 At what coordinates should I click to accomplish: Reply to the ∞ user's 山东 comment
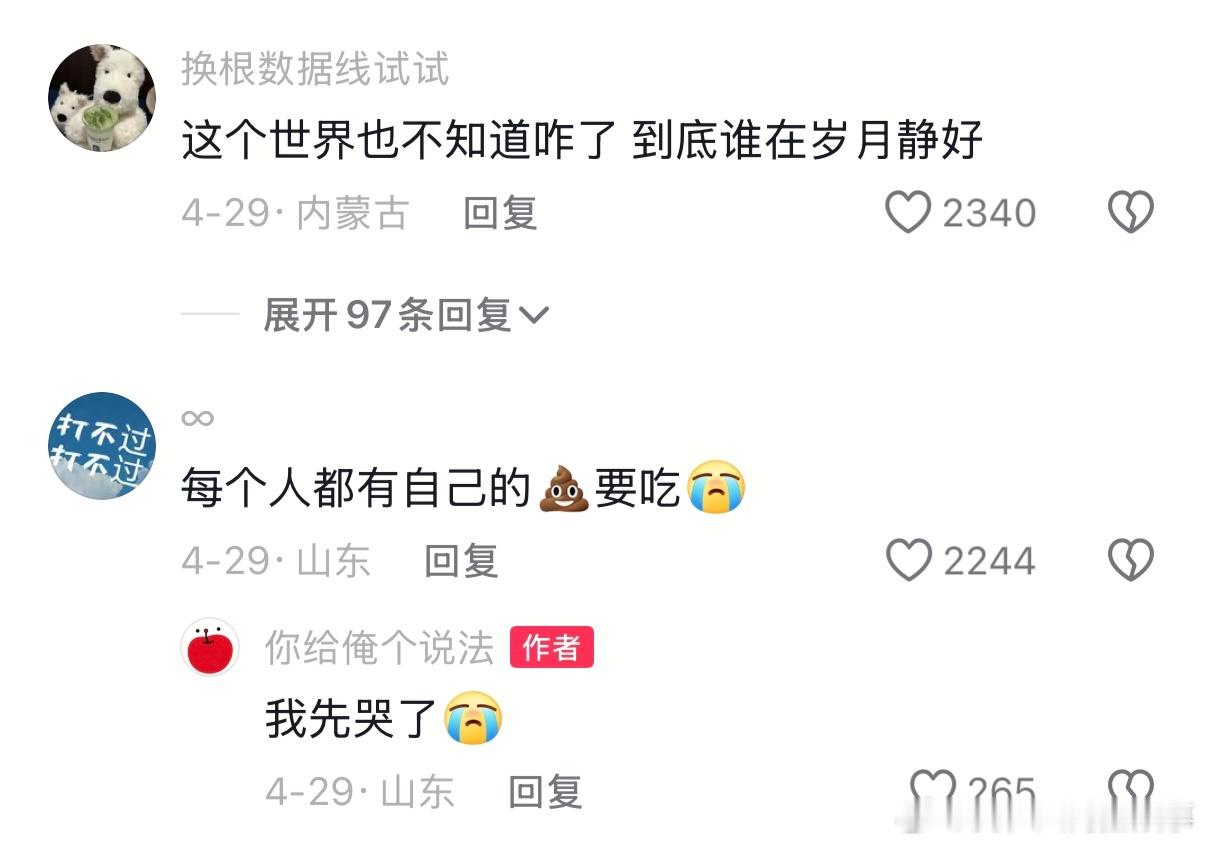tap(461, 560)
